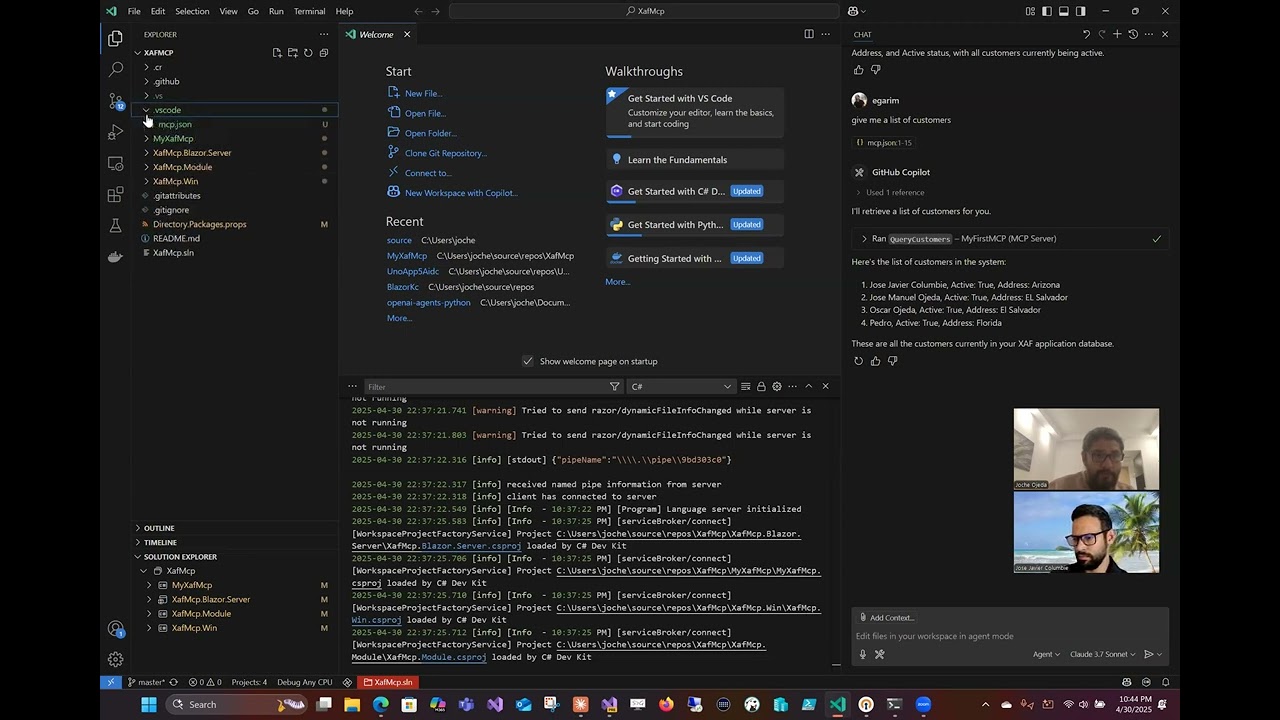Retry the last Copilot response
The image size is (1280, 720).
pos(858,361)
